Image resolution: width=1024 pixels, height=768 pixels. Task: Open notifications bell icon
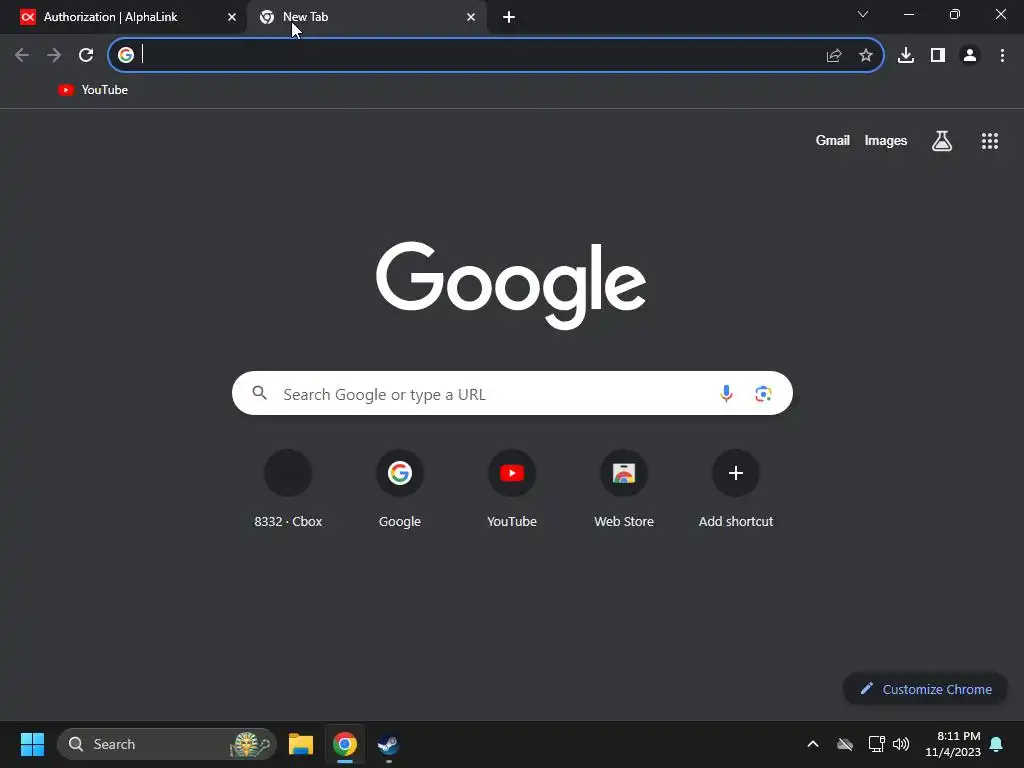[996, 744]
